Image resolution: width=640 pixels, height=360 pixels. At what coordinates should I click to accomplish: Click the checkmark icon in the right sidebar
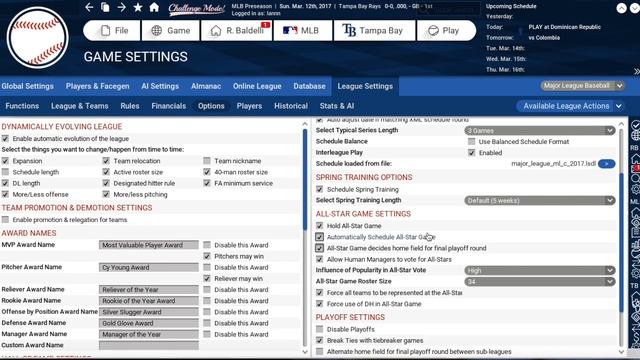tap(635, 124)
